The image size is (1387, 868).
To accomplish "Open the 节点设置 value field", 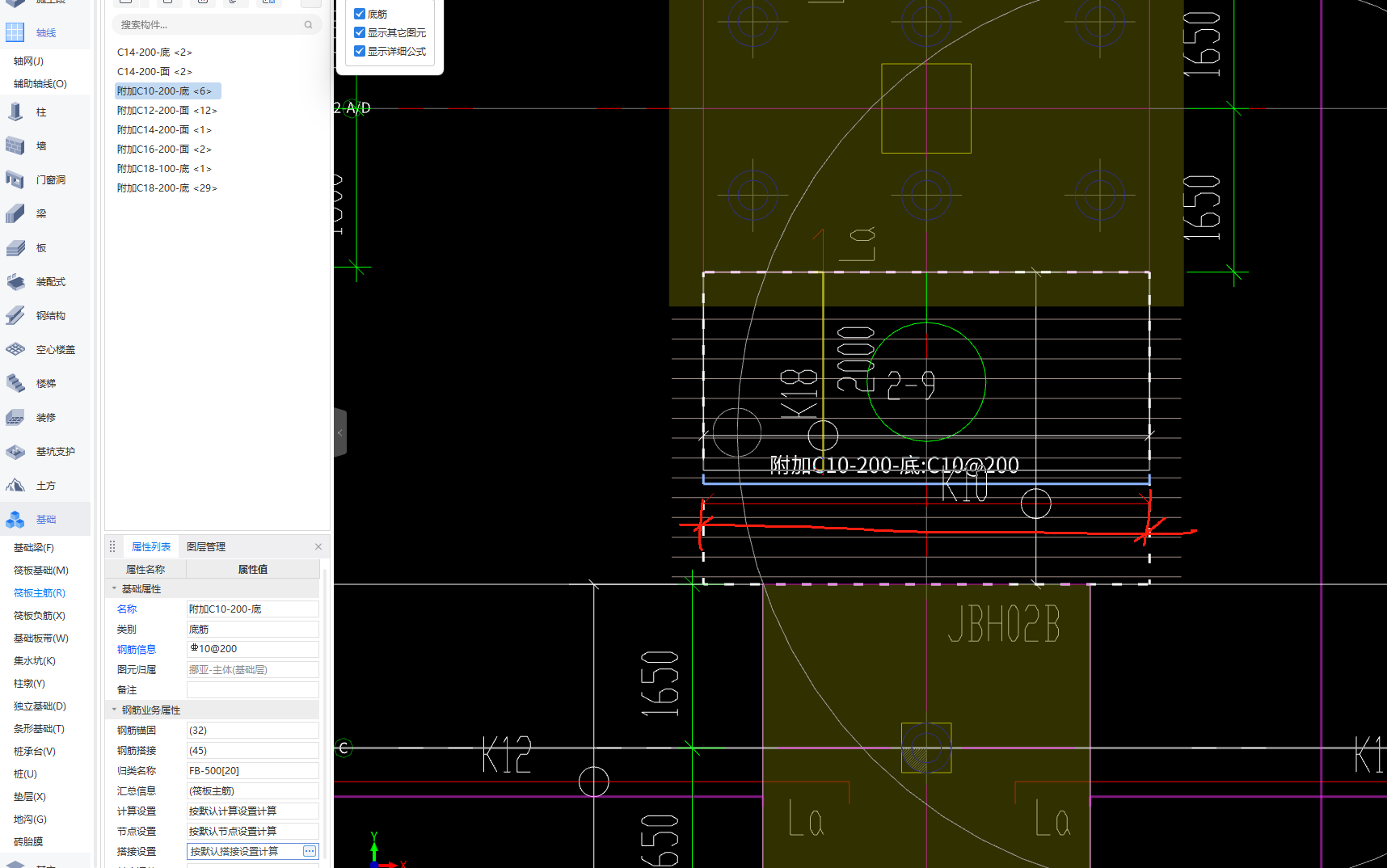I will (253, 831).
